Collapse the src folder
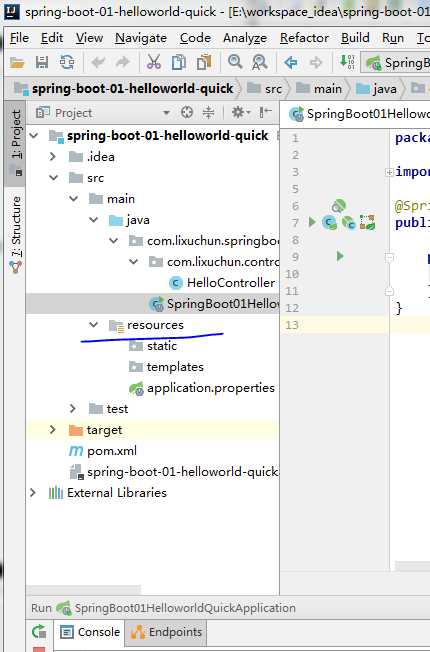 (53, 178)
